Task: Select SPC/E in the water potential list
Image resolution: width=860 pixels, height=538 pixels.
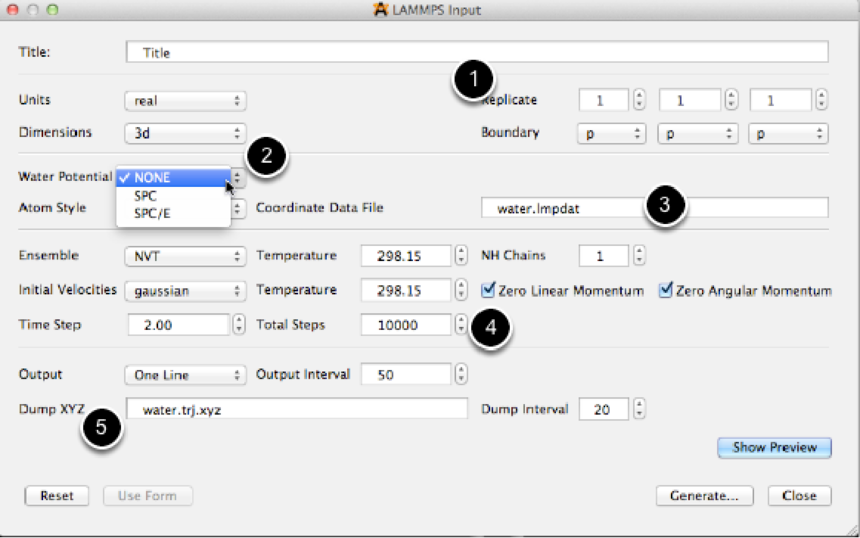Action: click(x=154, y=215)
